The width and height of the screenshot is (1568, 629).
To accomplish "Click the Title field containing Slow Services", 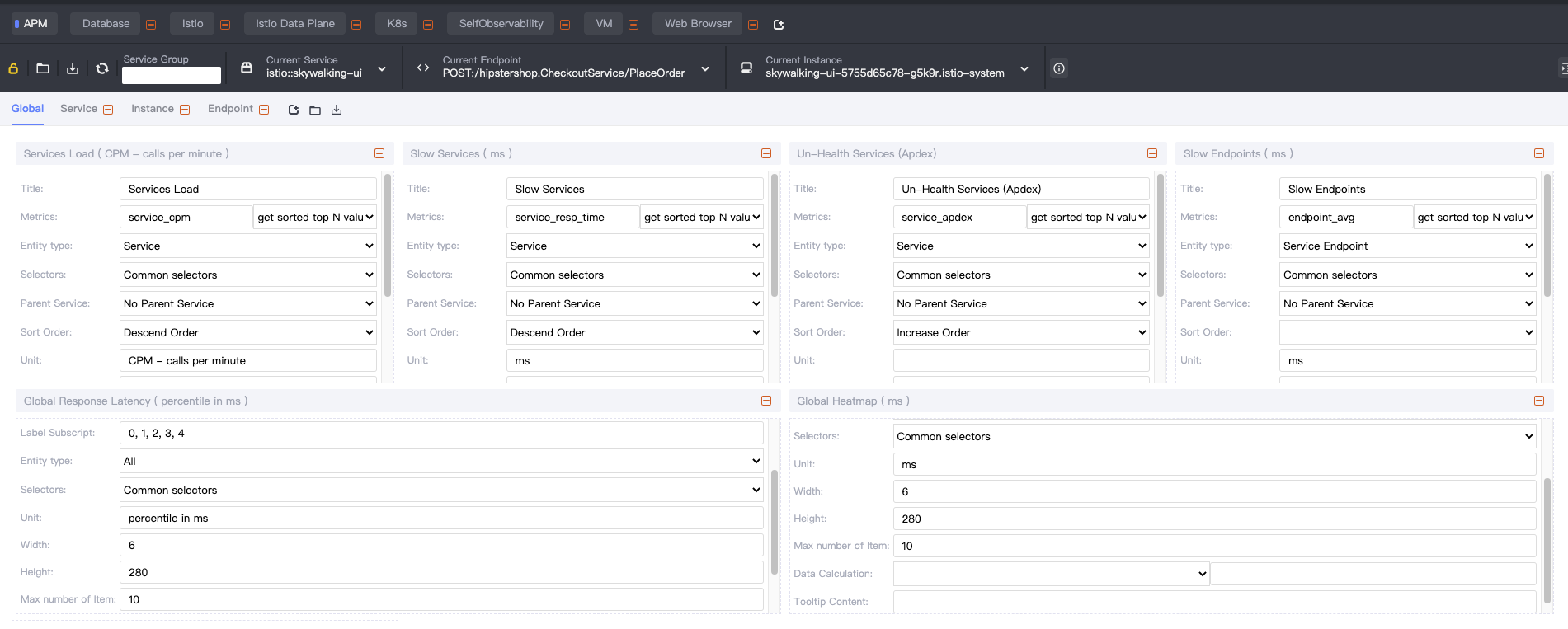I will click(x=634, y=189).
